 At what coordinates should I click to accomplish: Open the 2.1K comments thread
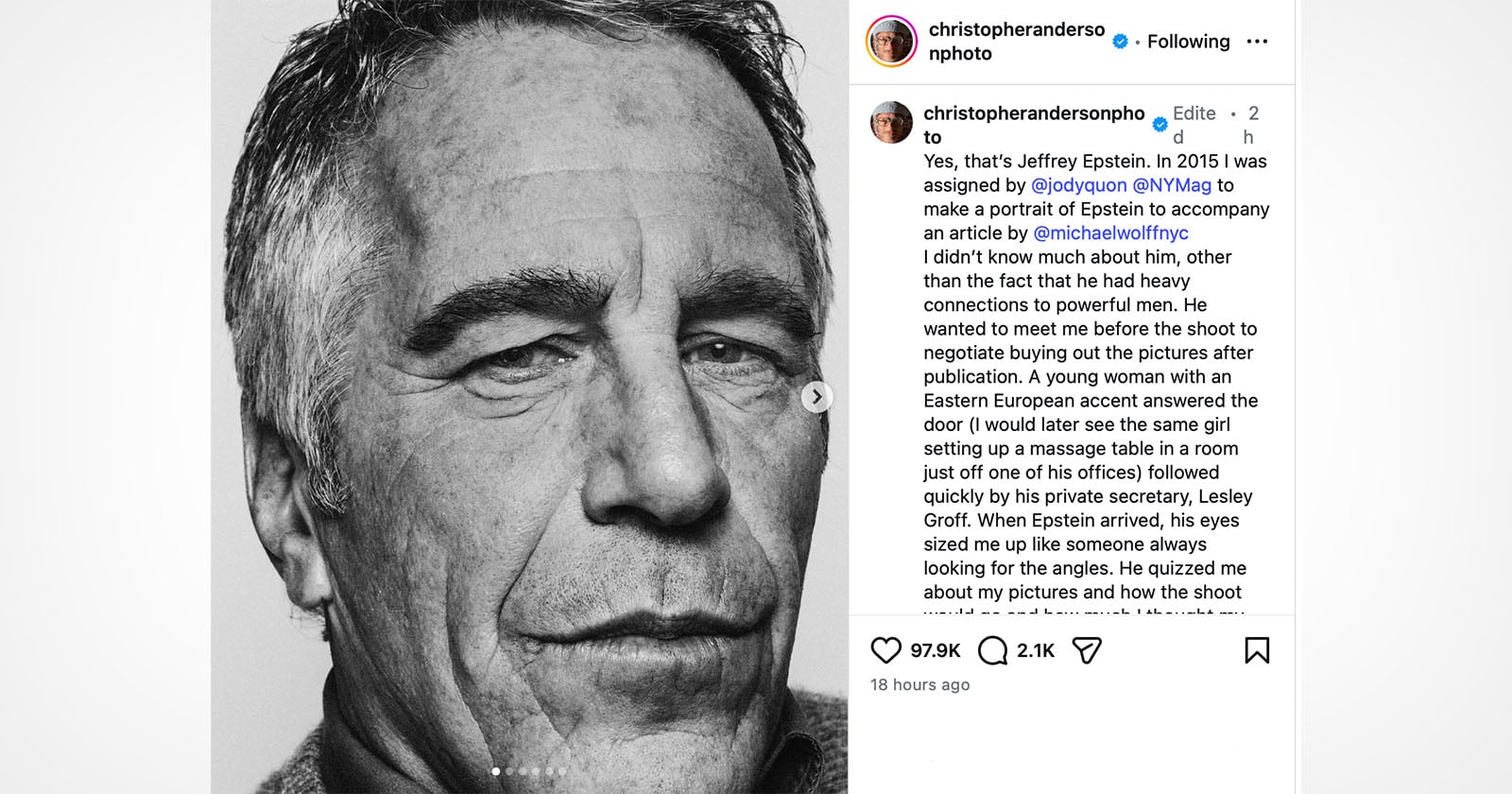pos(1035,649)
